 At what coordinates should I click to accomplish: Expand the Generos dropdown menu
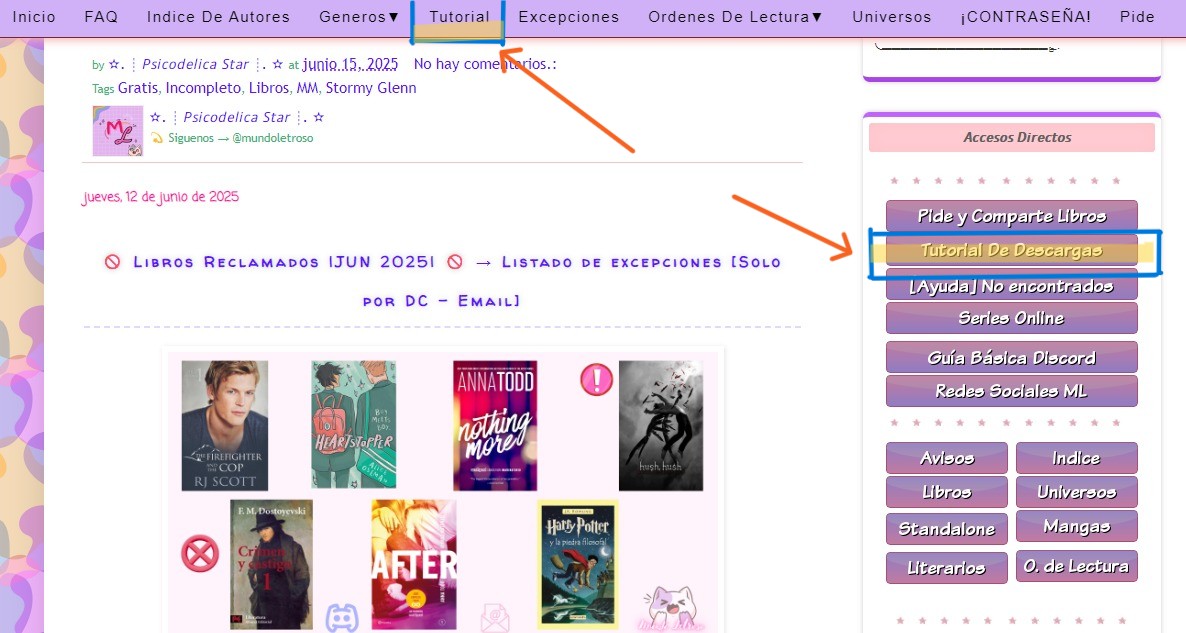[x=359, y=17]
